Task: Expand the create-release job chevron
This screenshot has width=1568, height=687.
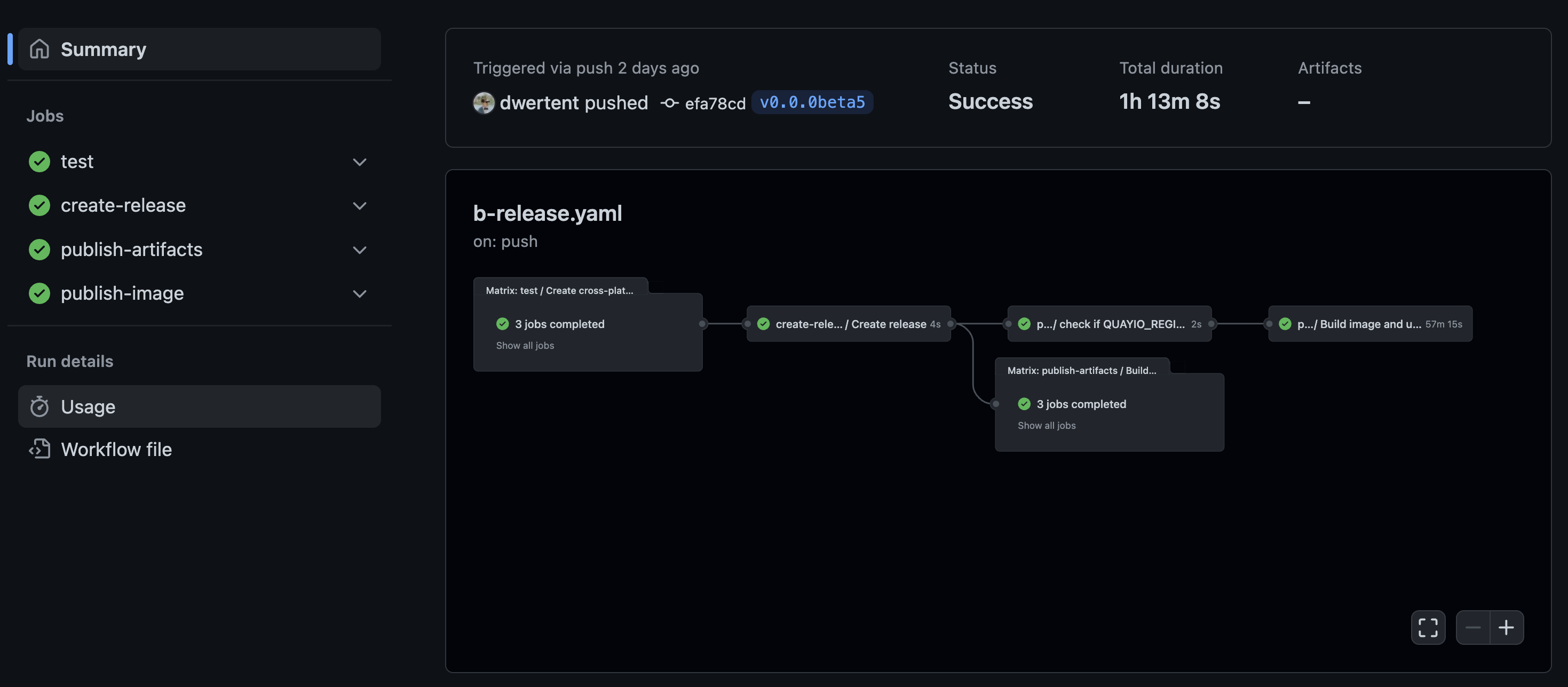Action: pos(360,206)
